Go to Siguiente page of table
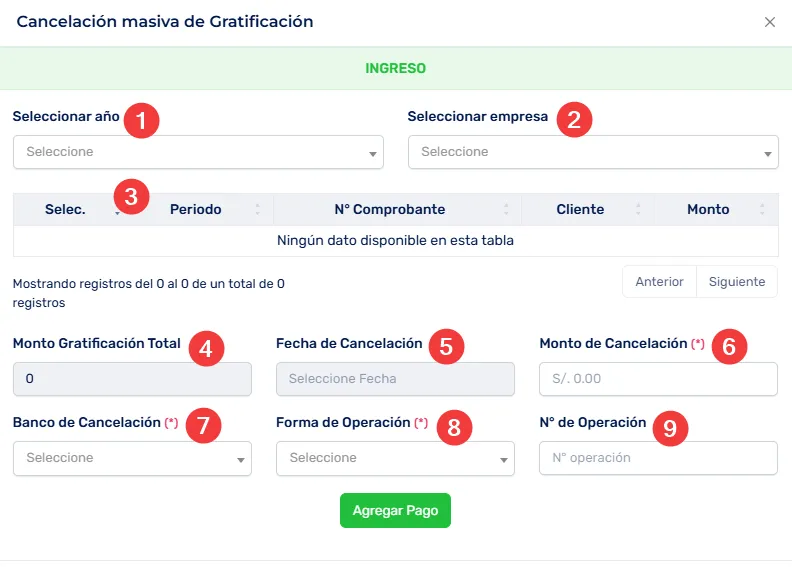Screen dimensions: 792x567 click(737, 282)
